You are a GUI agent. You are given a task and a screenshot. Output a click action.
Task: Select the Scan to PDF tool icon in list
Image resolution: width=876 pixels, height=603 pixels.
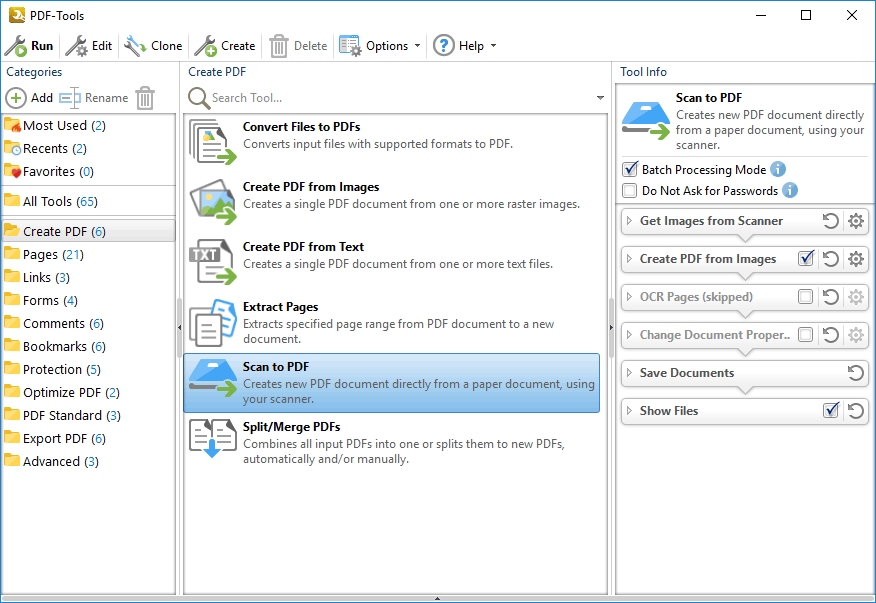[212, 379]
